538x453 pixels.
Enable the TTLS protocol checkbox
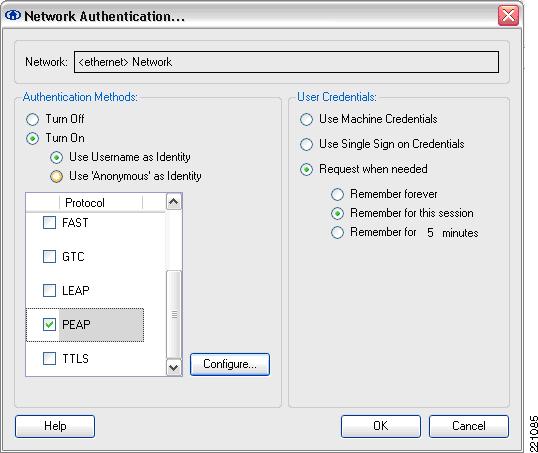tap(49, 359)
